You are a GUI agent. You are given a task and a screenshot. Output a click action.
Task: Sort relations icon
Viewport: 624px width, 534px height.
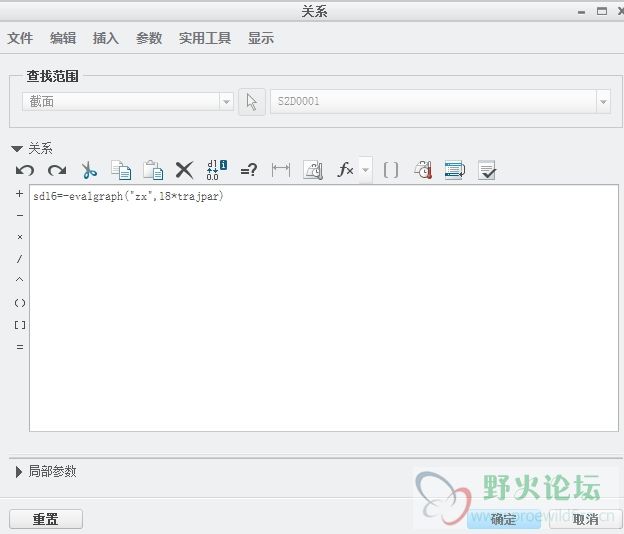pos(455,170)
